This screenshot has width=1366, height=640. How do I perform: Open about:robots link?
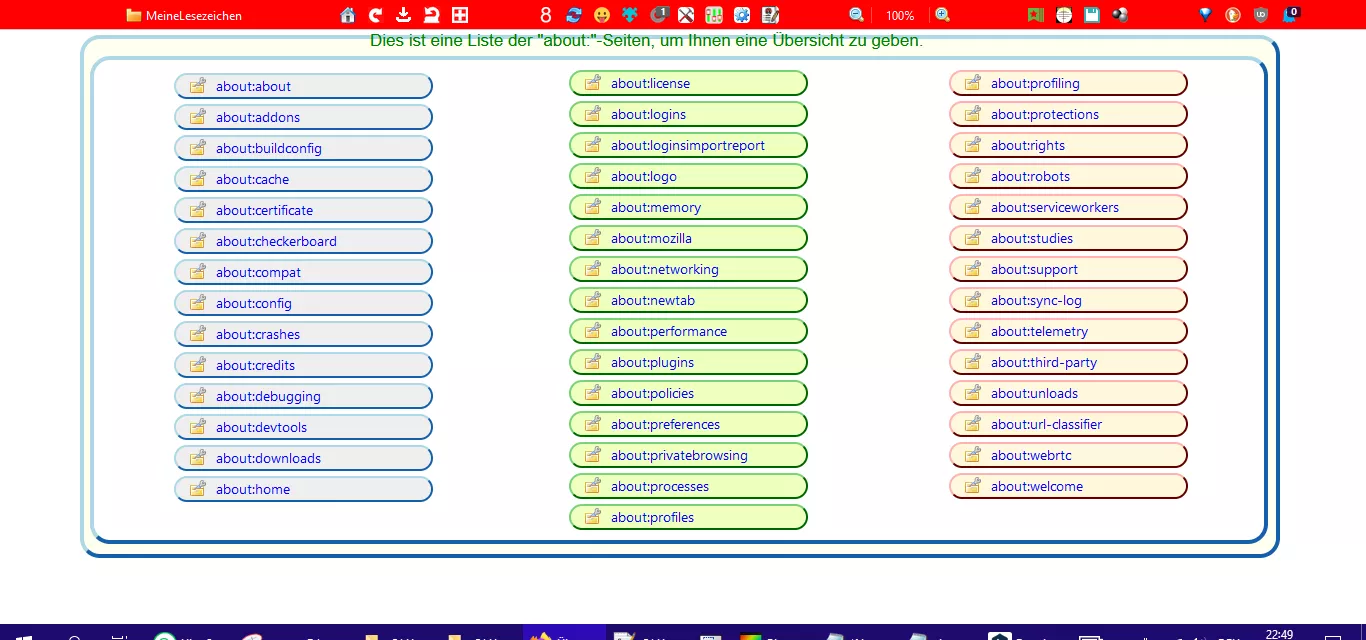pyautogui.click(x=1068, y=176)
